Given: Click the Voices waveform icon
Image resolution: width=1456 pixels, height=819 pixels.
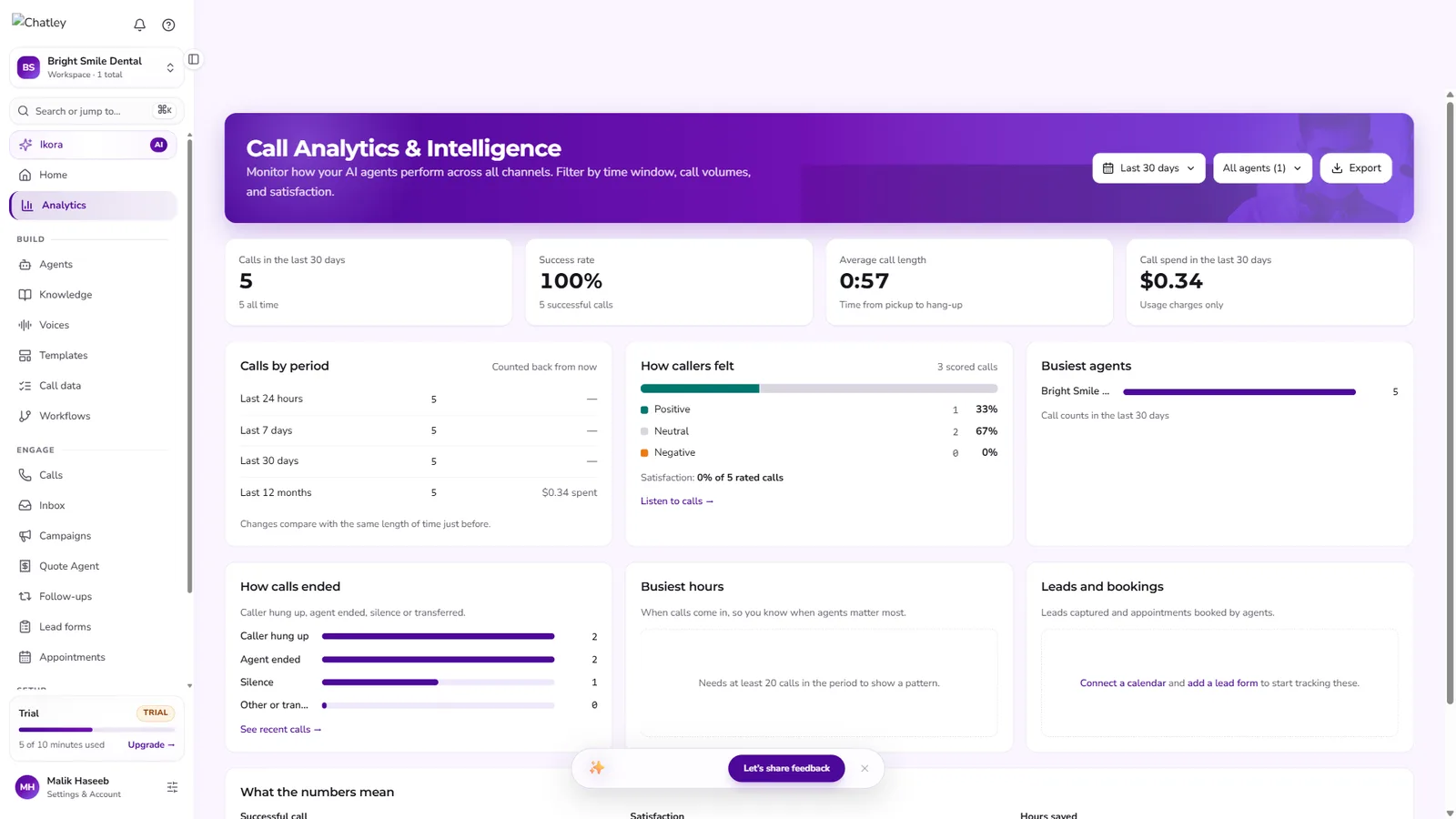Looking at the screenshot, I should [x=25, y=325].
